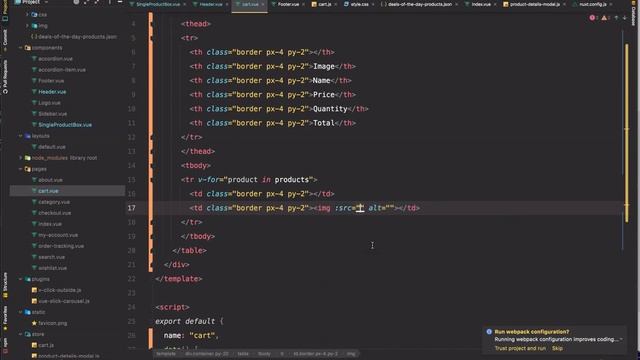The height and width of the screenshot is (360, 640).
Task: Click 'Trust project and run' link
Action: (x=520, y=348)
